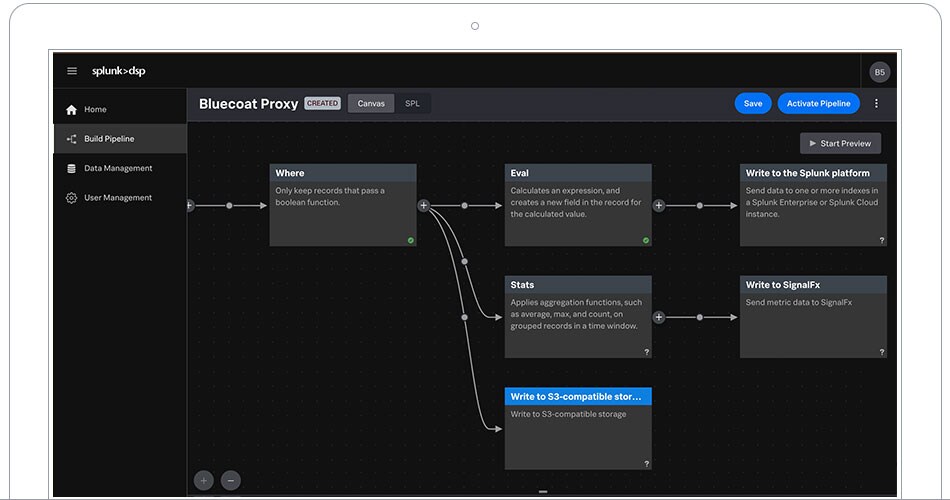Click connector dot between Where and Eval
The height and width of the screenshot is (500, 950).
pyautogui.click(x=465, y=205)
